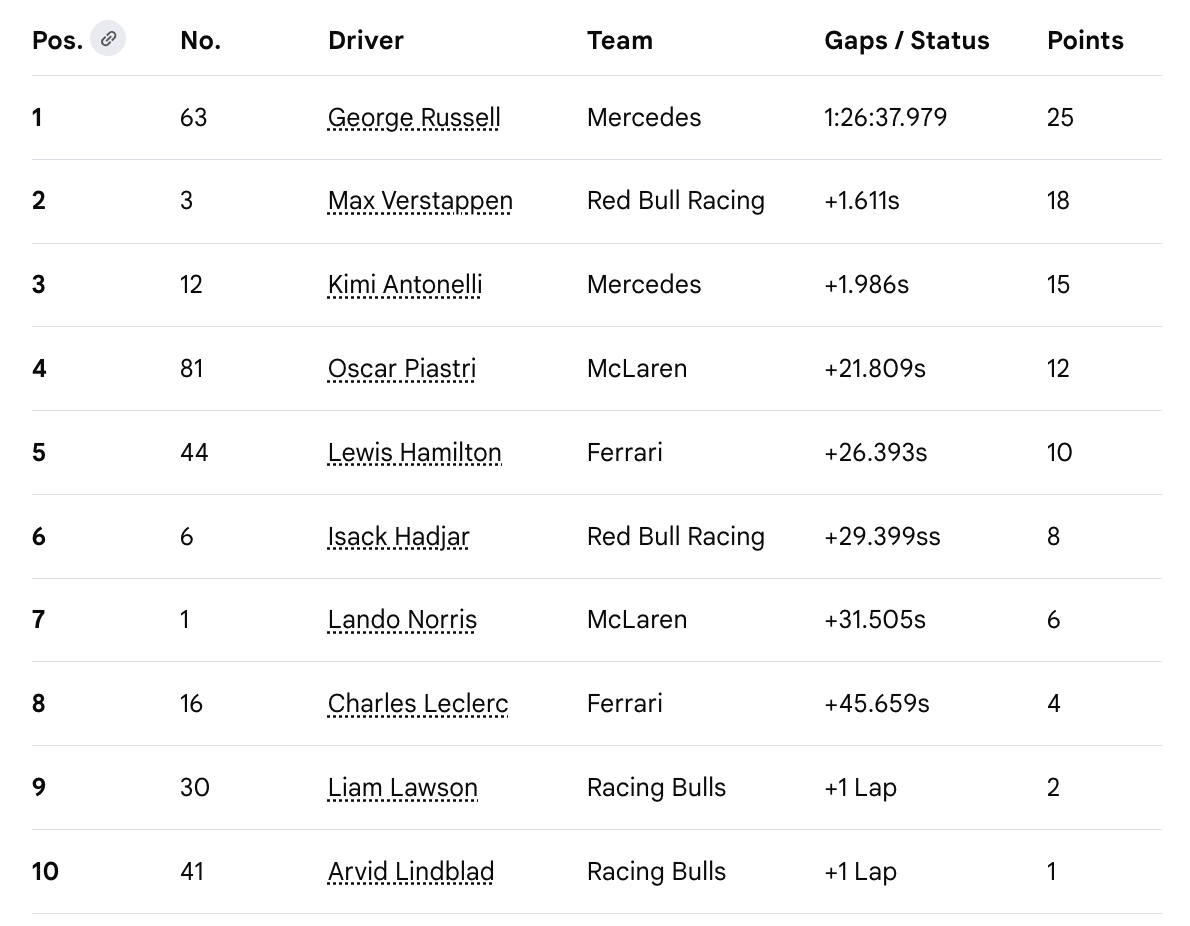Image resolution: width=1190 pixels, height=926 pixels.
Task: Open Oscar Piastri driver link
Action: click(x=401, y=369)
